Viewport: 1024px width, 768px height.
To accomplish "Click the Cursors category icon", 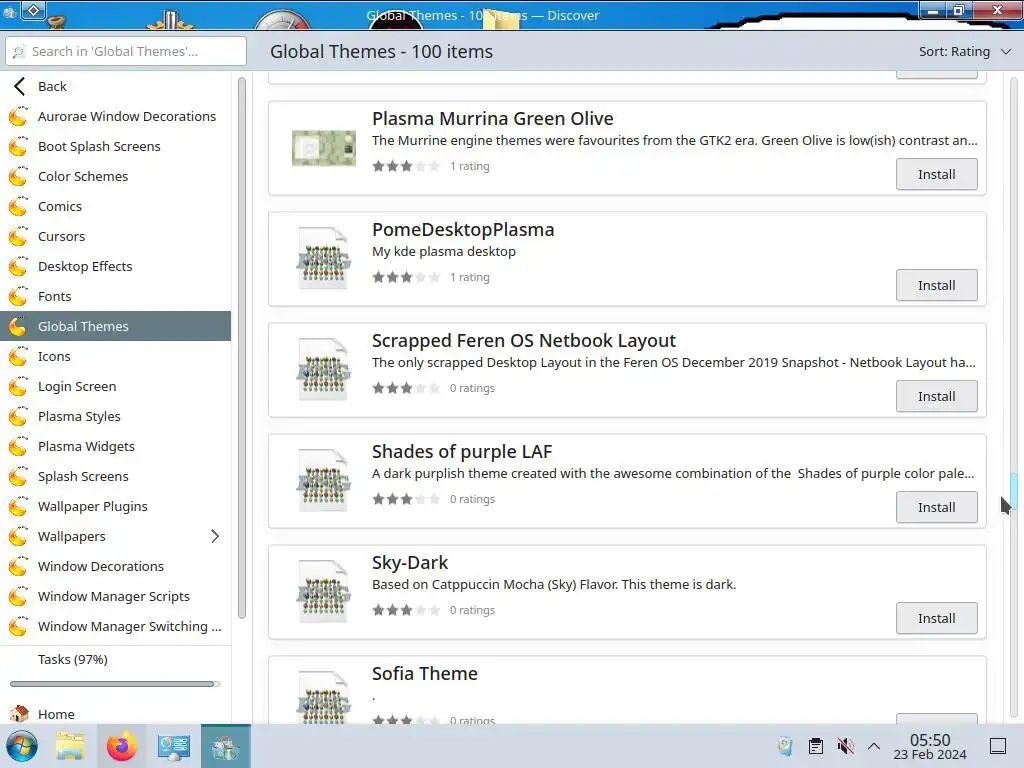I will (18, 236).
